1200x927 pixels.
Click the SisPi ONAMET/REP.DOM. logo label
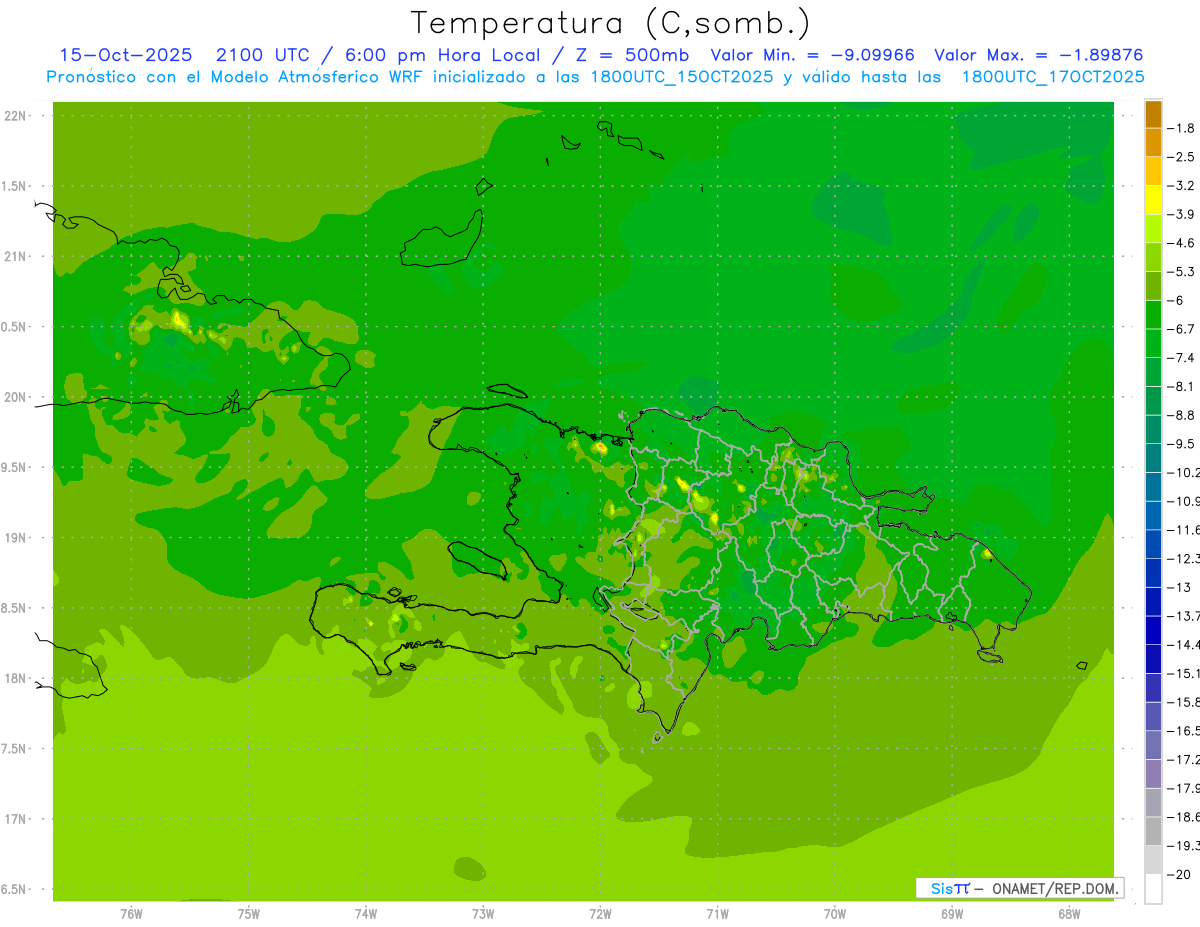[1019, 888]
